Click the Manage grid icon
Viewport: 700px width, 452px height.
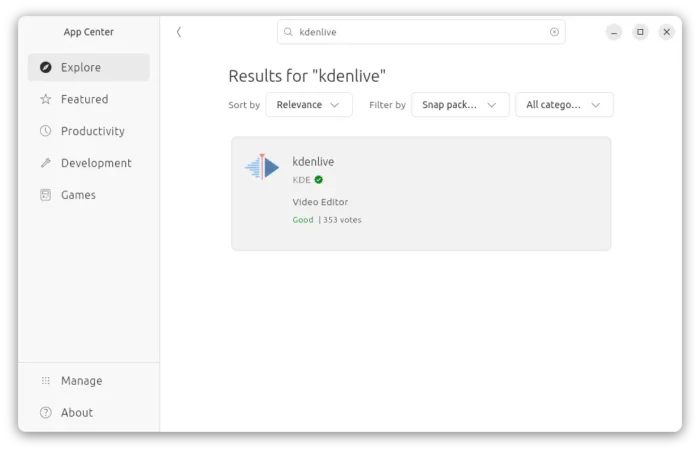pyautogui.click(x=45, y=381)
